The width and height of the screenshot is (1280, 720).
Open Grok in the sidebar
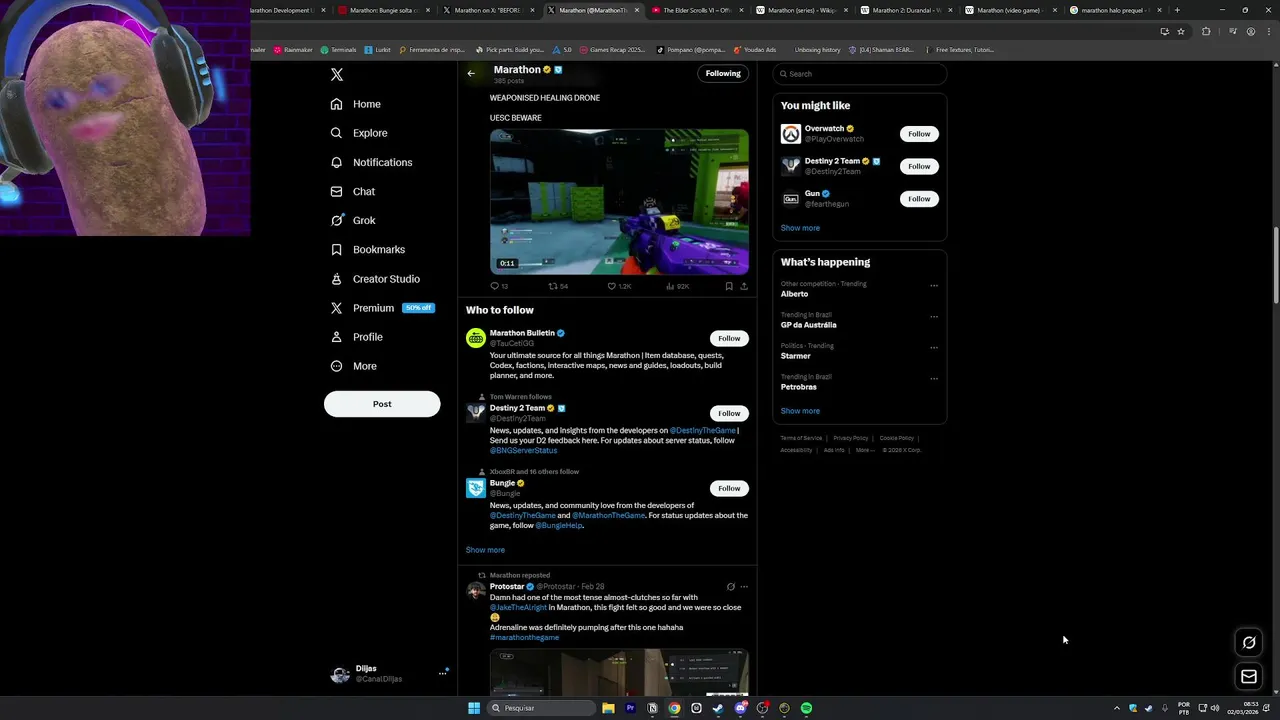point(352,220)
